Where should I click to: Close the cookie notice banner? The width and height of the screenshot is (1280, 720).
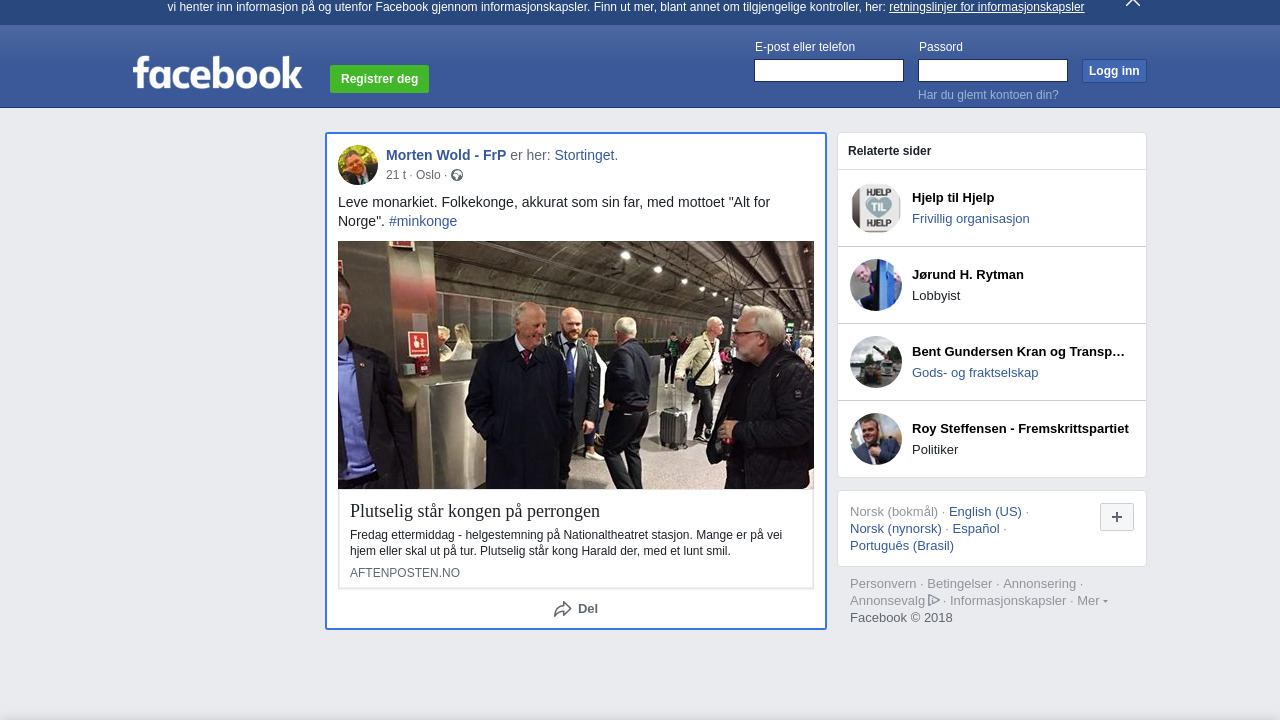1132,3
